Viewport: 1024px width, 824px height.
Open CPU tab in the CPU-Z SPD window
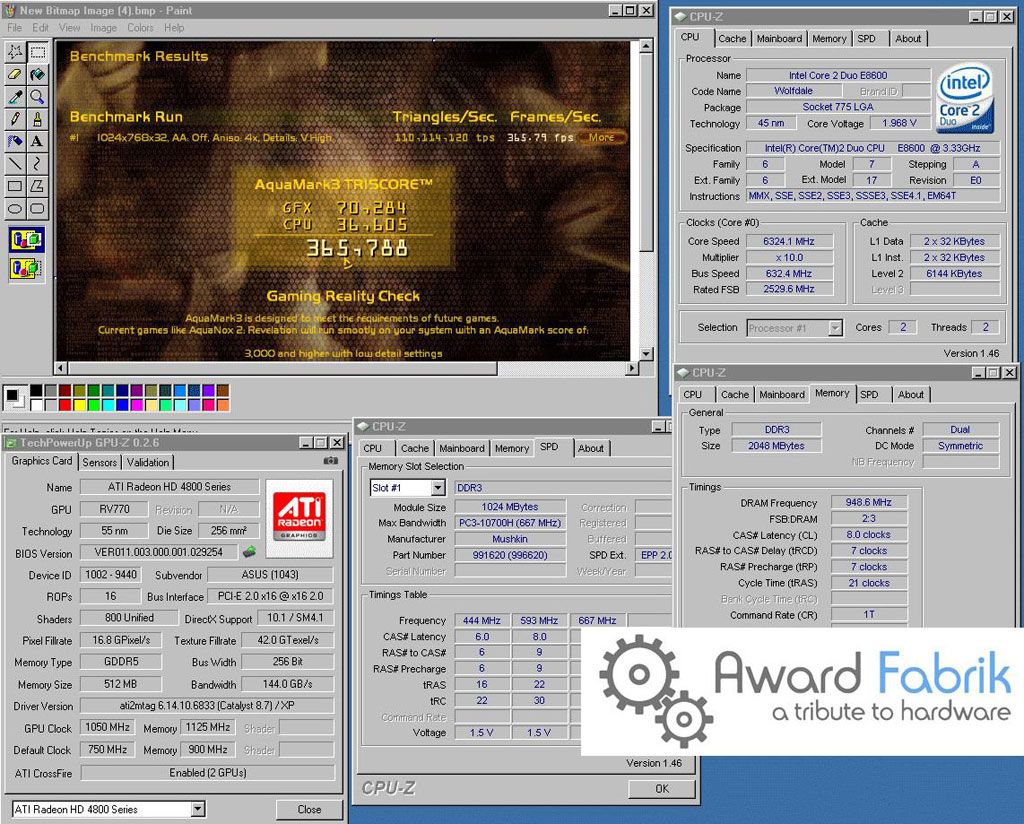tap(372, 449)
